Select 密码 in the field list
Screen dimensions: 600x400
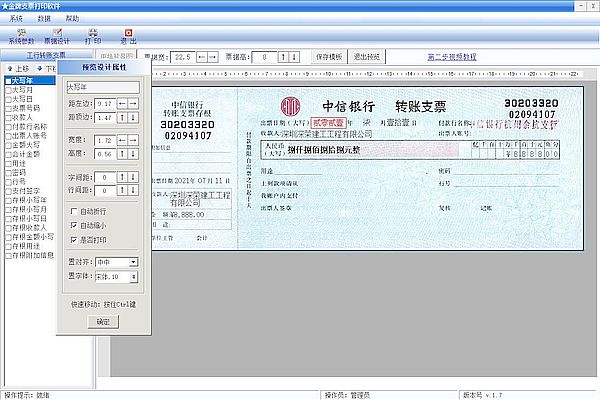19,173
